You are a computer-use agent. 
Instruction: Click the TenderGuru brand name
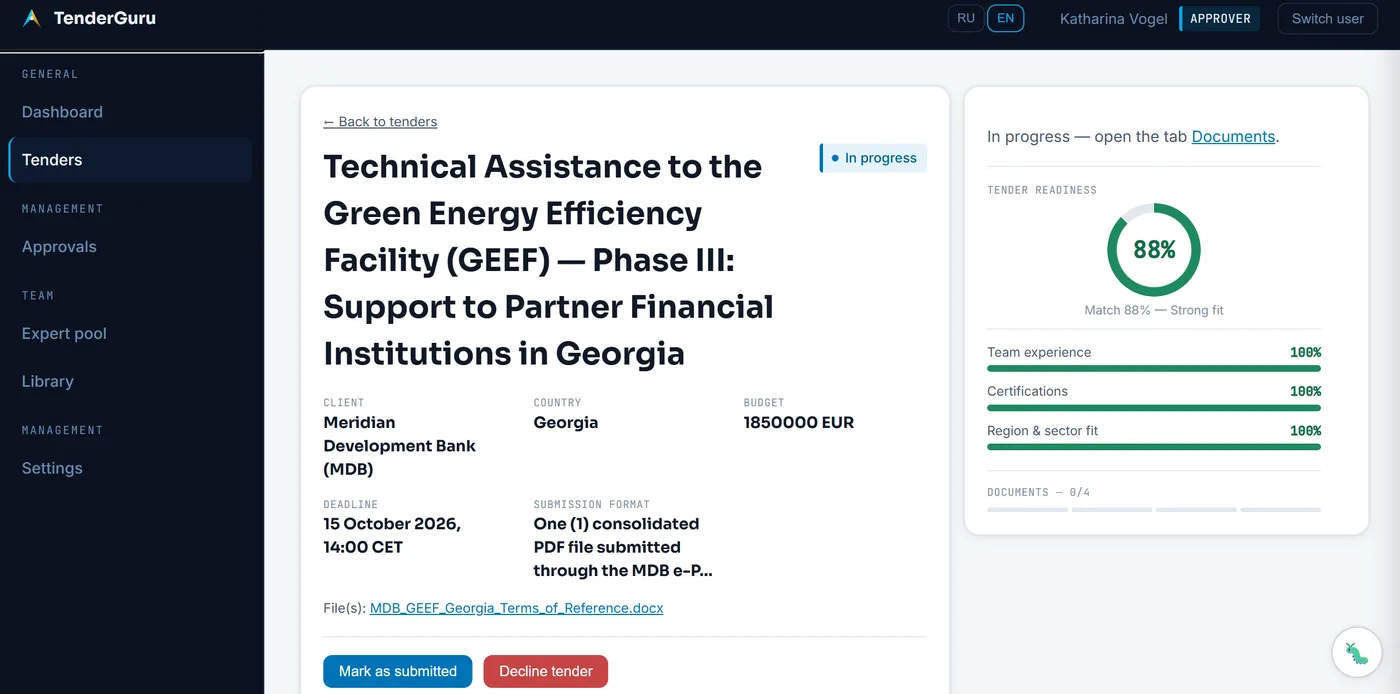point(105,18)
